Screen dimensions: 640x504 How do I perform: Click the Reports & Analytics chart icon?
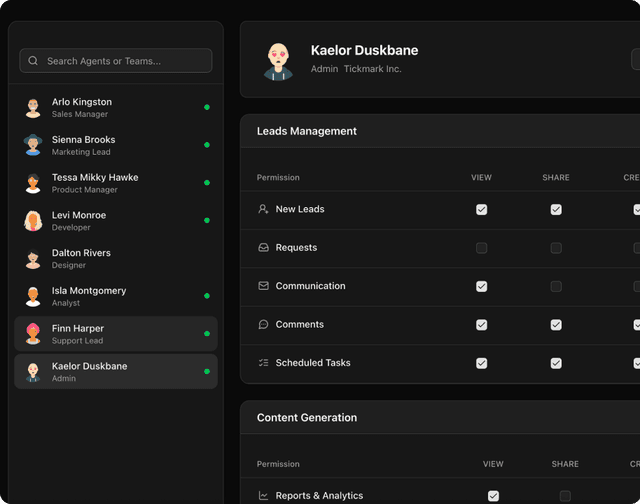tap(263, 496)
